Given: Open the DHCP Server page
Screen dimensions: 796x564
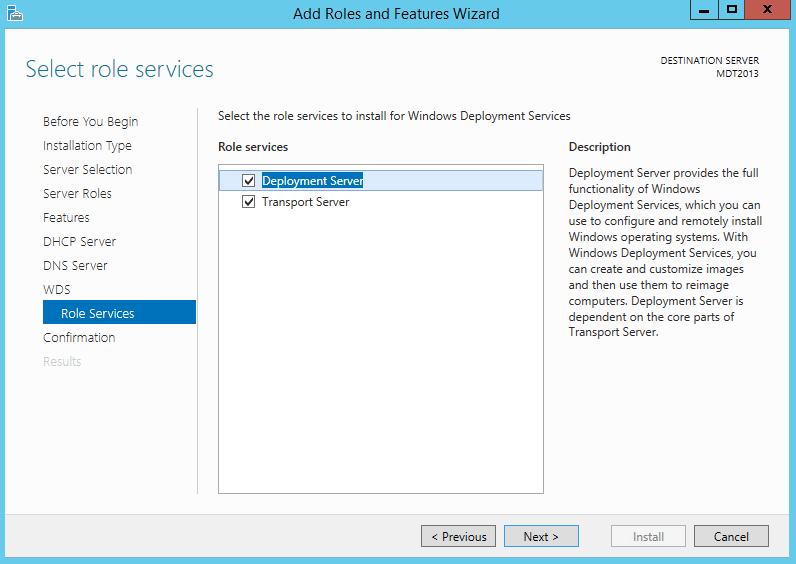Looking at the screenshot, I should (79, 242).
